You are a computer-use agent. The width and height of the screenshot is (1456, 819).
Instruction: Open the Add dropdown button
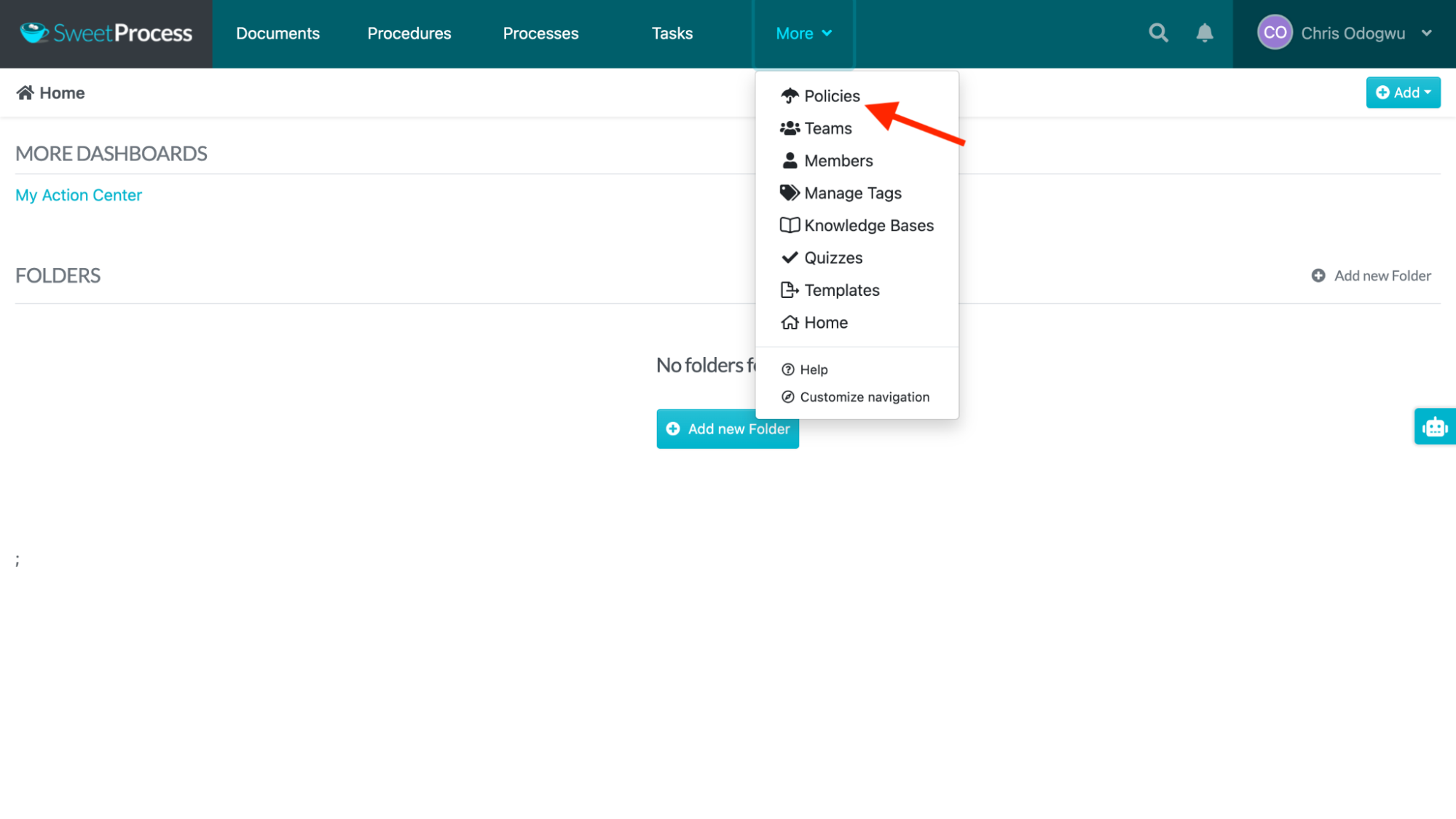point(1401,93)
